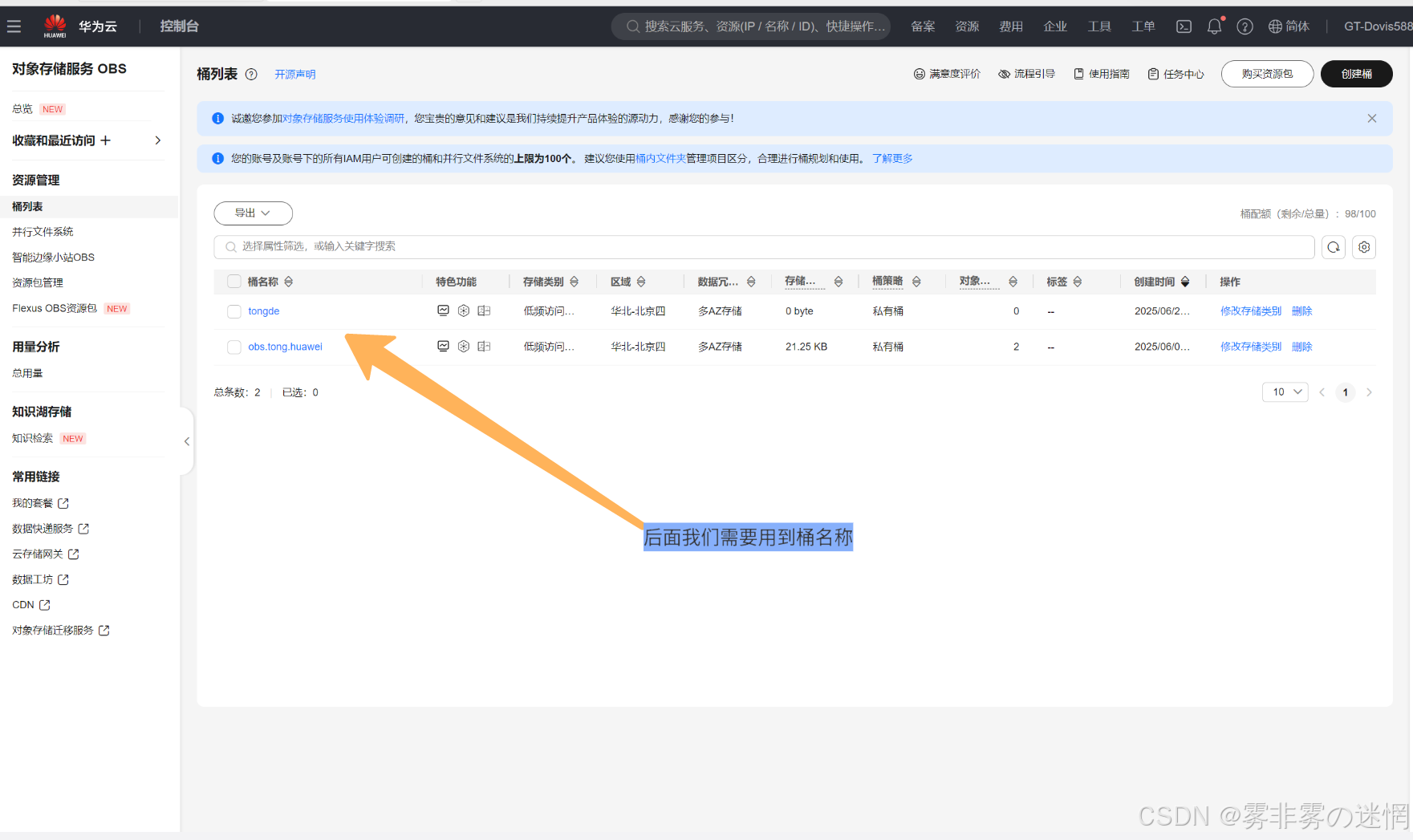Sort the table by 桶策略
1413x840 pixels.
[916, 282]
